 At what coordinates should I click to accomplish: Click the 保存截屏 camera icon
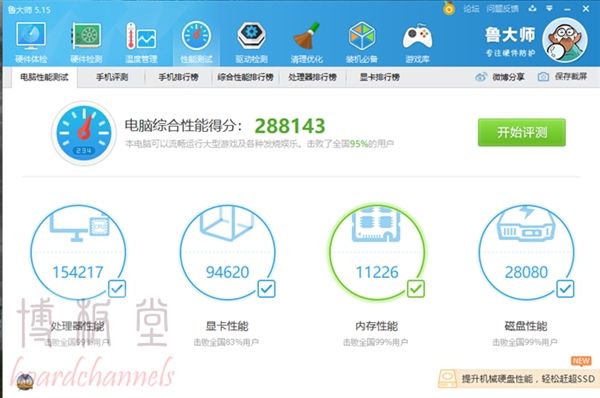pos(543,77)
